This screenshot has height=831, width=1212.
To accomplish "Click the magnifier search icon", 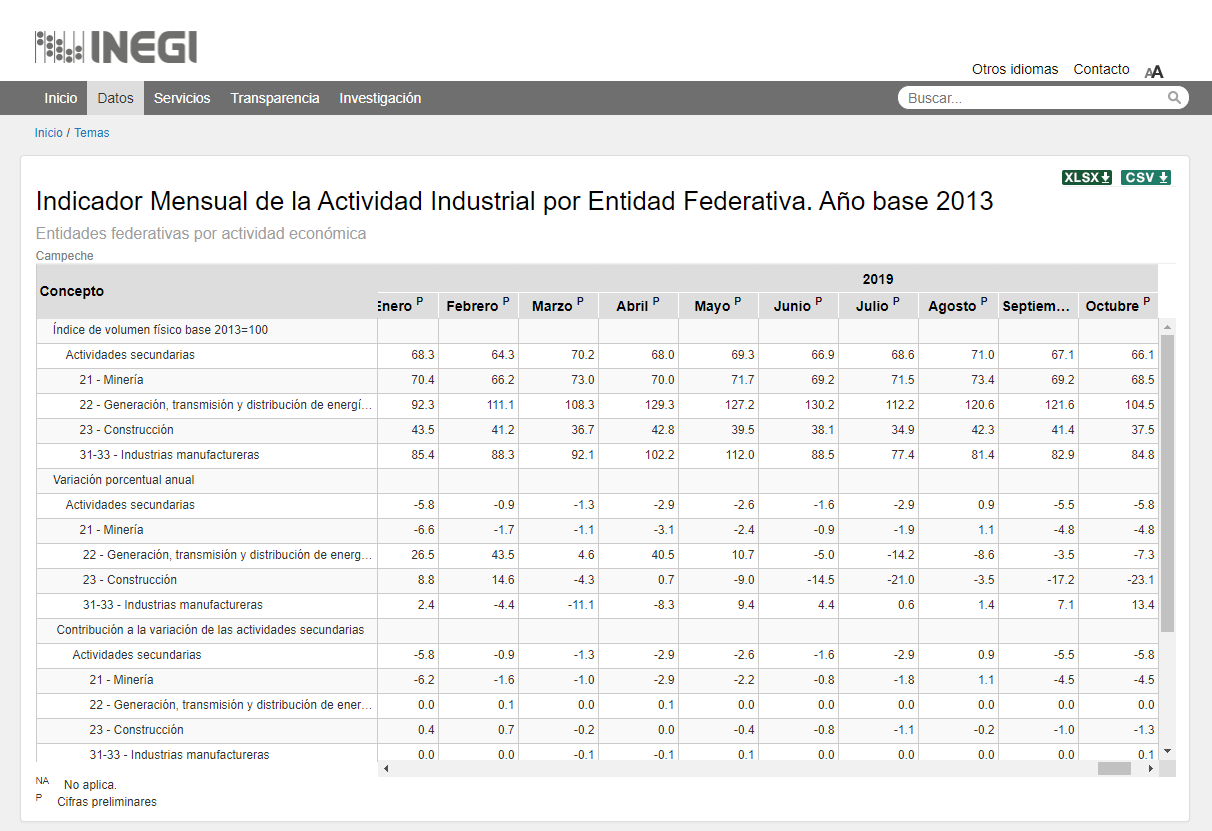I will [x=1175, y=98].
